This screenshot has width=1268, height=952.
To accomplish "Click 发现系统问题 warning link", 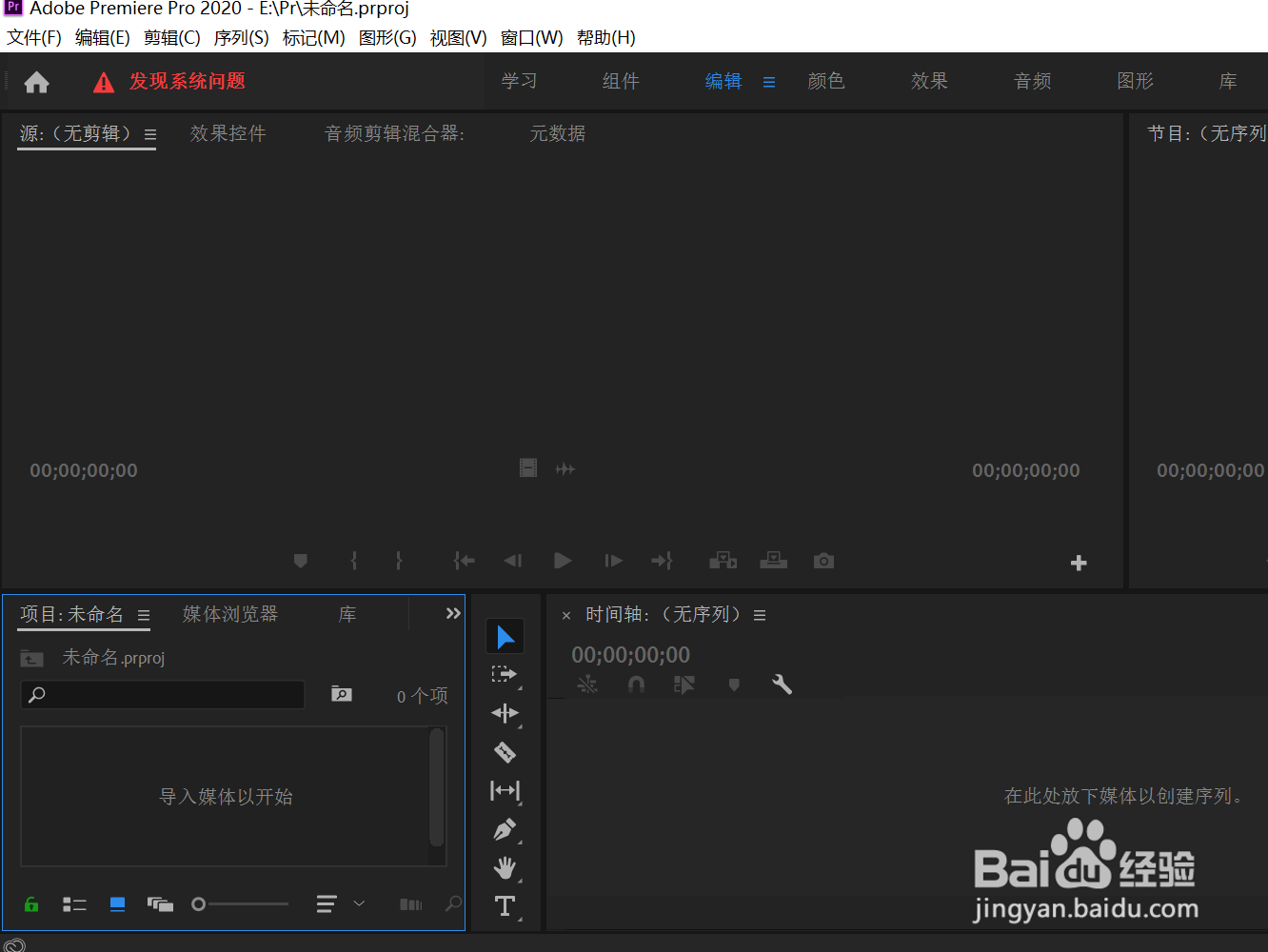I will [x=188, y=82].
